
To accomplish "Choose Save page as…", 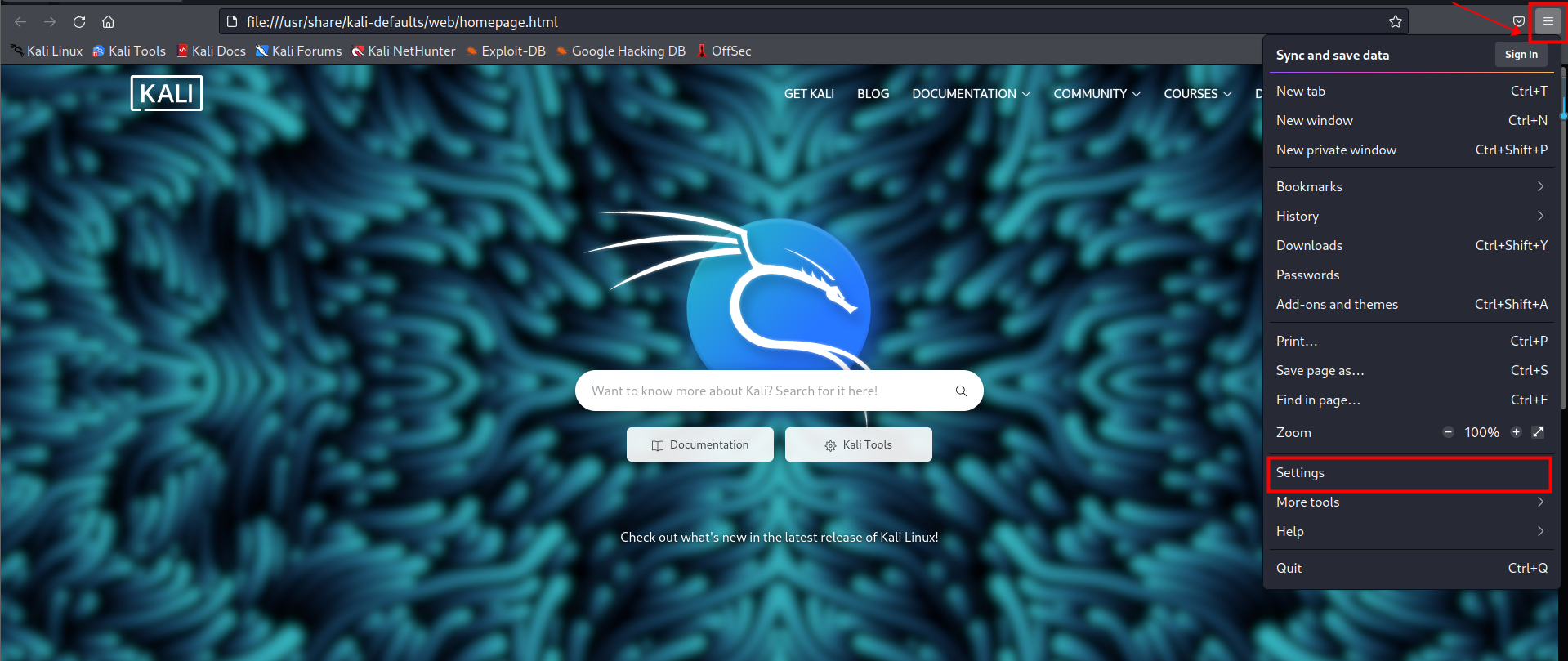I will pos(1412,370).
